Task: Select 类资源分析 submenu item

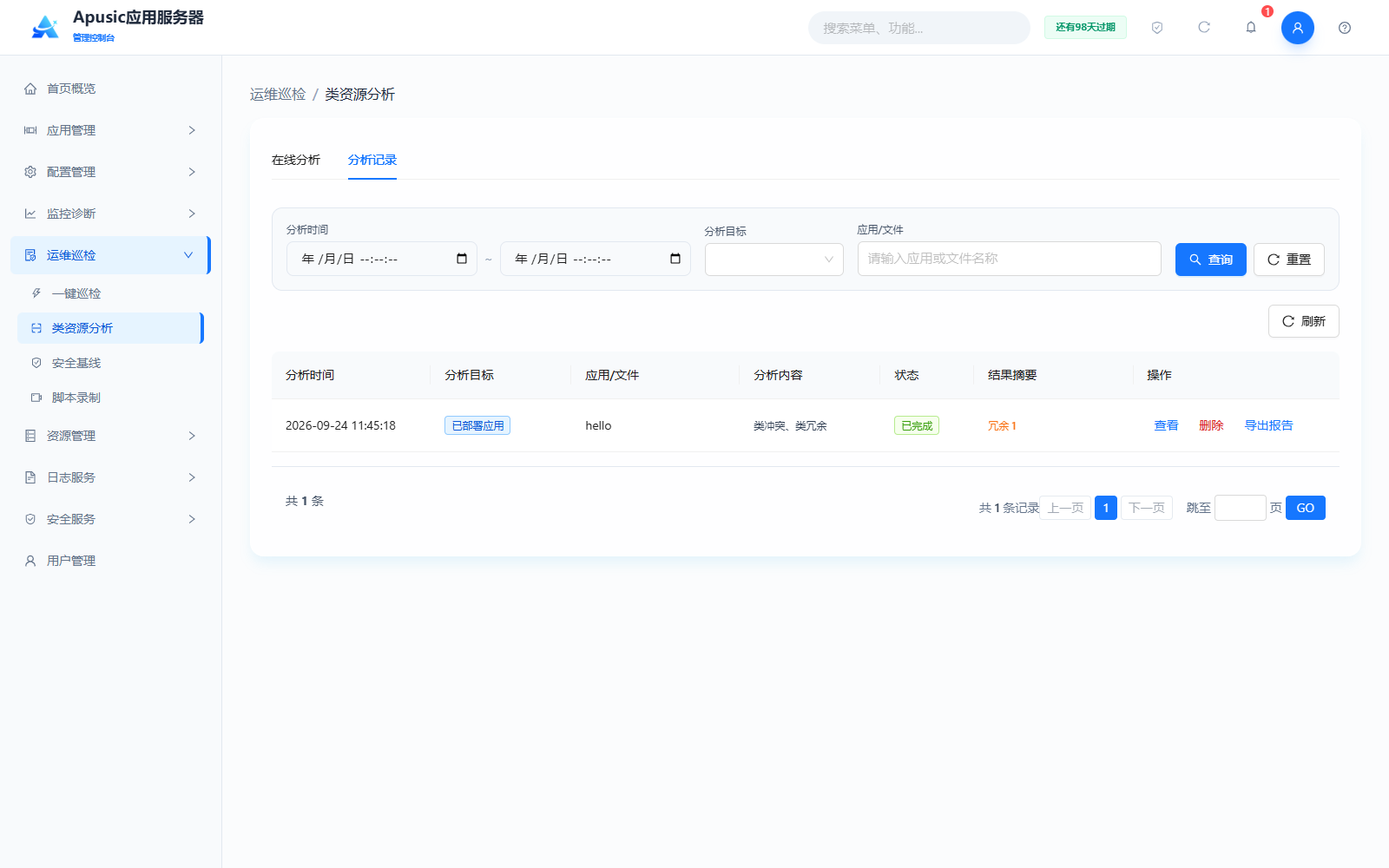Action: 110,328
